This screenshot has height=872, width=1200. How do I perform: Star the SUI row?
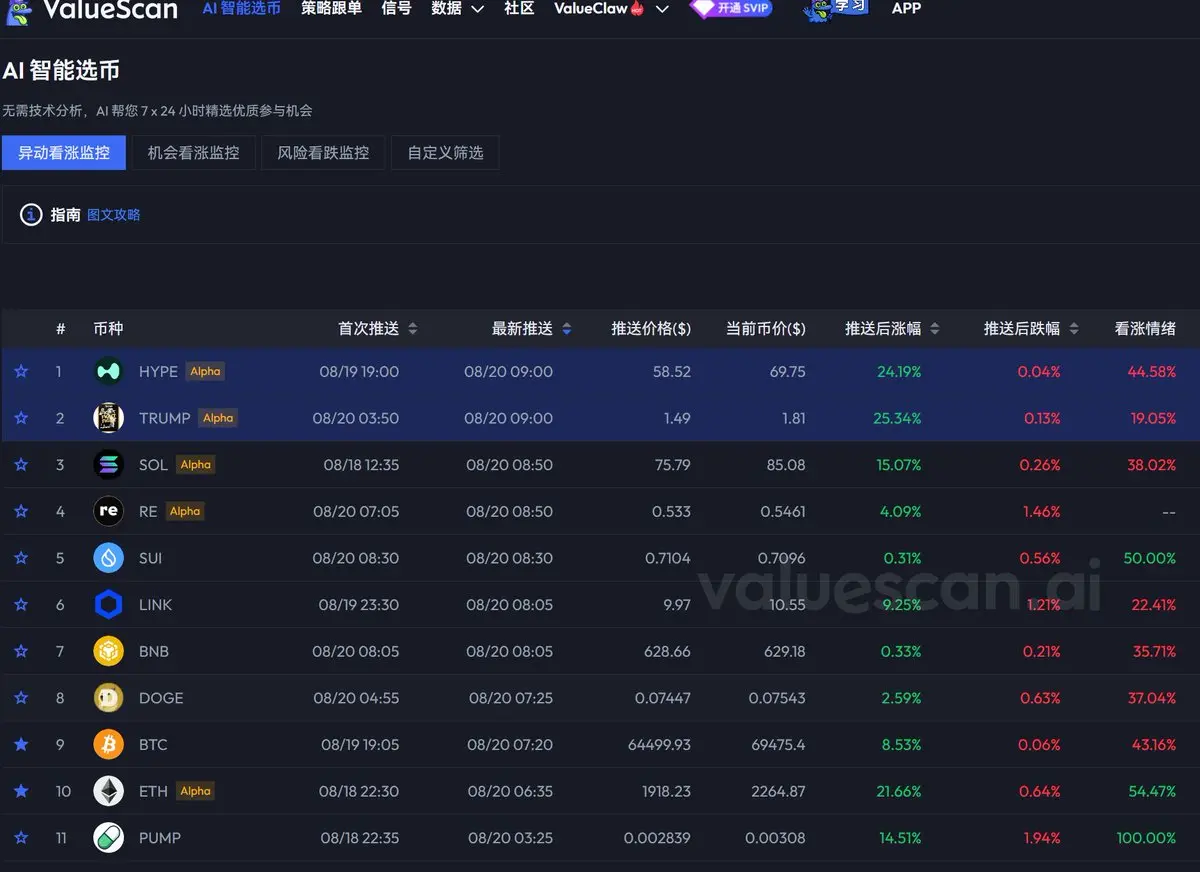pyautogui.click(x=21, y=558)
